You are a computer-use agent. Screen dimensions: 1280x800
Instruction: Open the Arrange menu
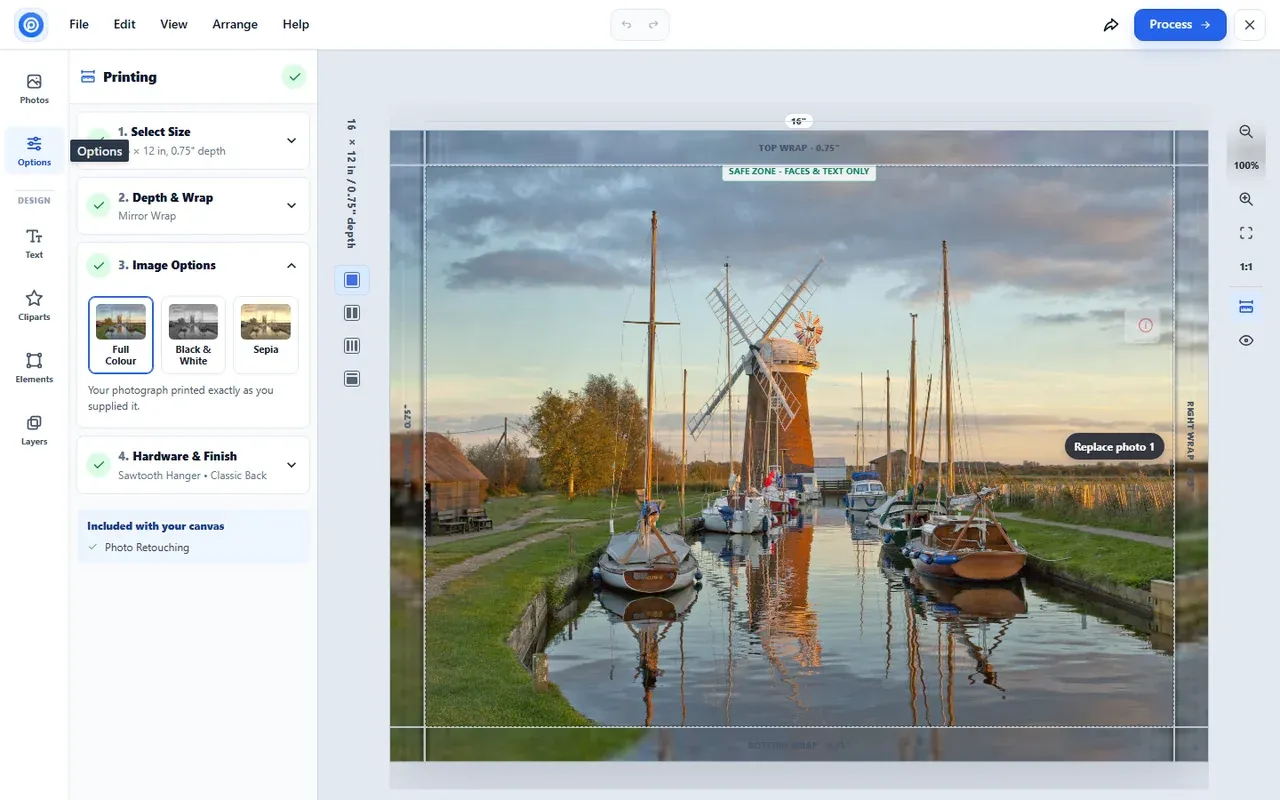[235, 25]
